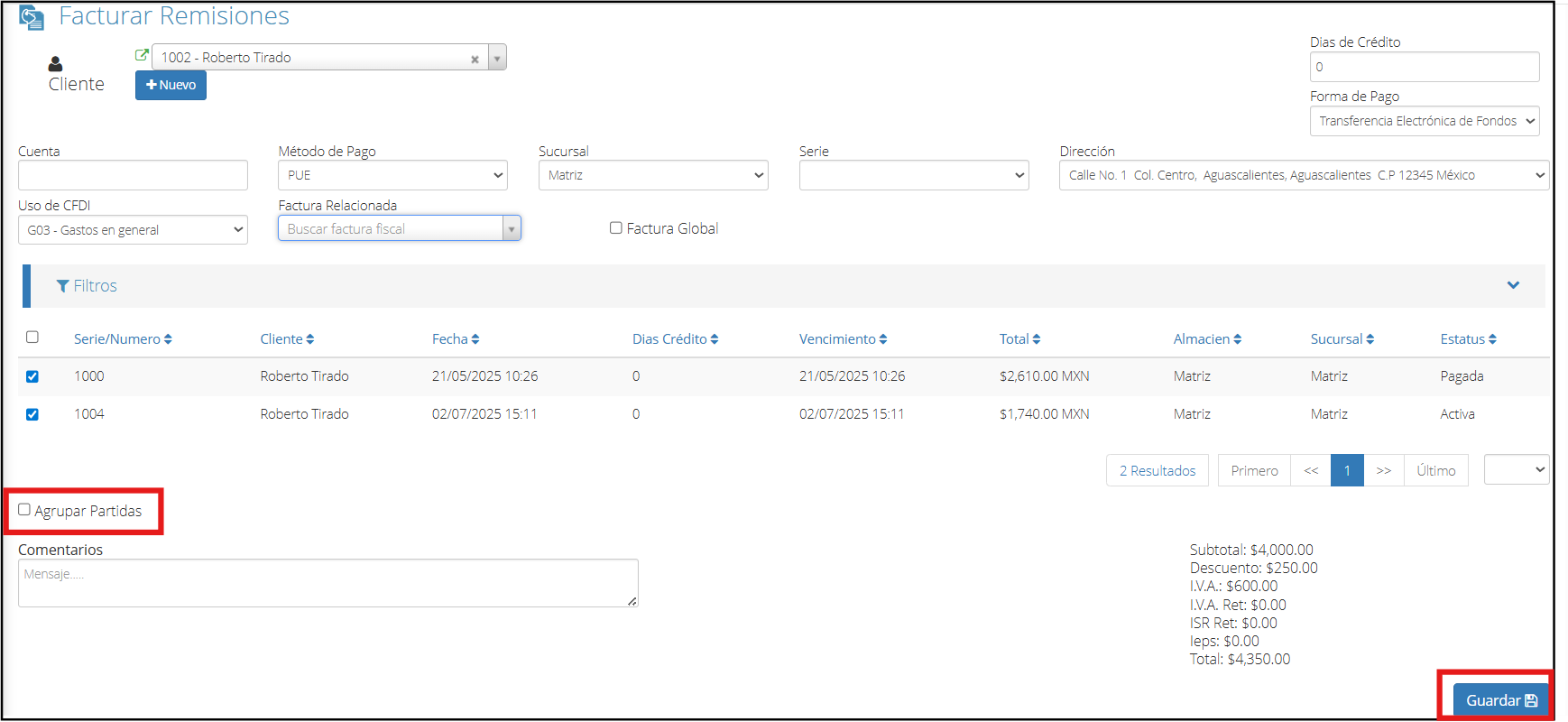
Task: Click the $1,740.00 MXN total cell
Action: (x=1044, y=414)
